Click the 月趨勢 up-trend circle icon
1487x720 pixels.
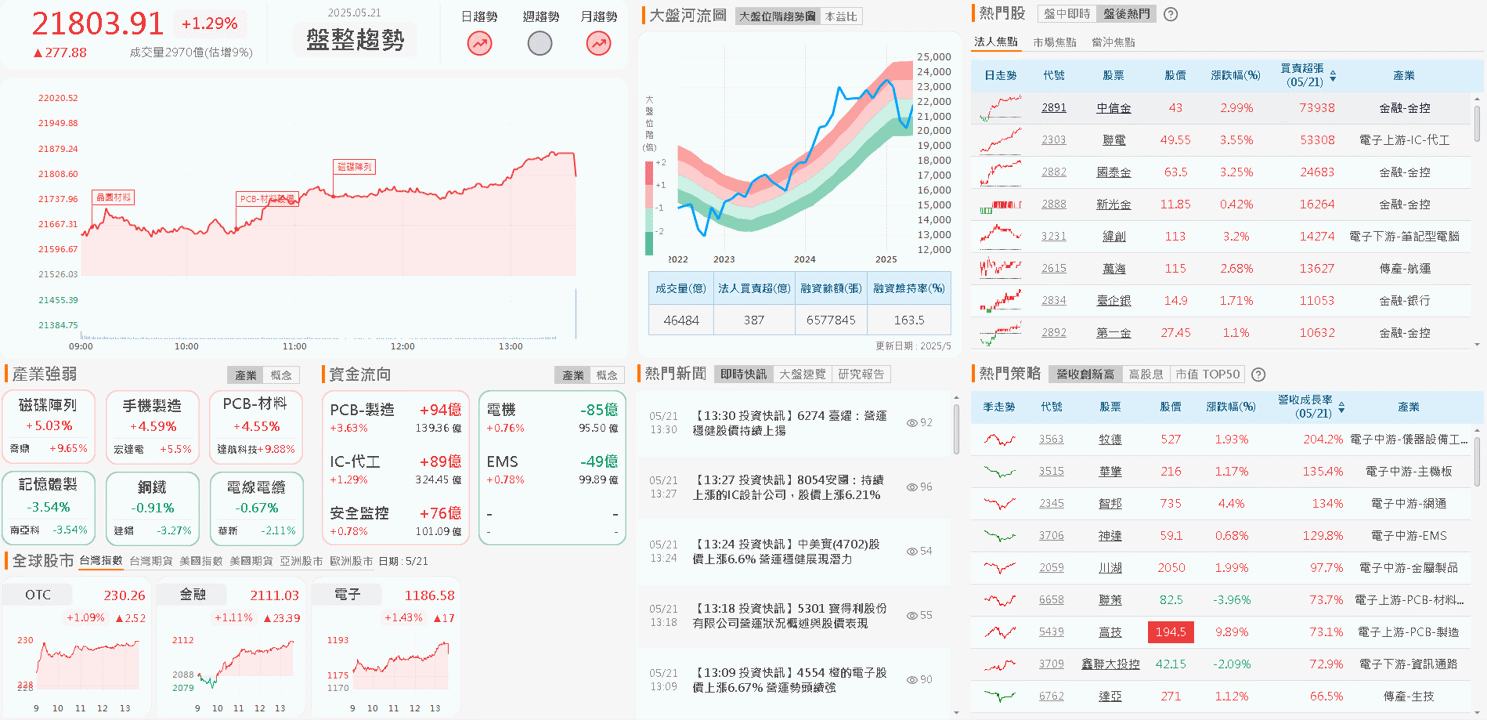pyautogui.click(x=599, y=43)
